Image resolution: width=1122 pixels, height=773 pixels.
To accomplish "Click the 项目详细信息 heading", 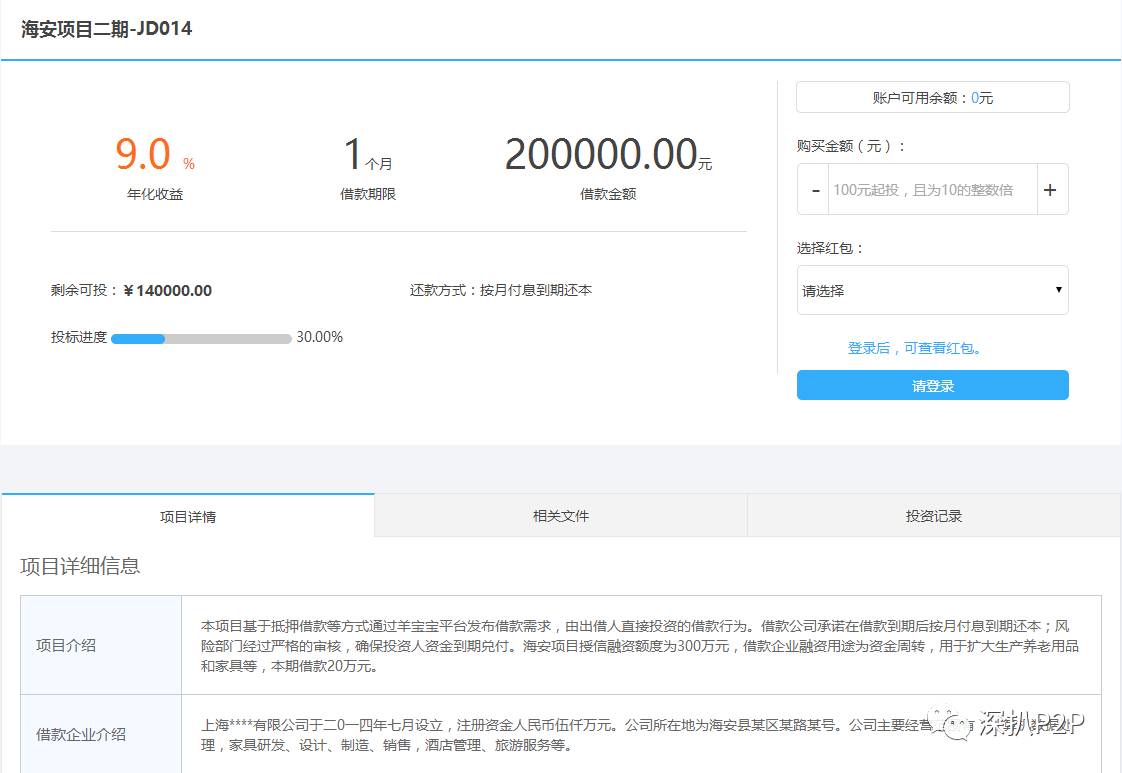I will pyautogui.click(x=80, y=565).
